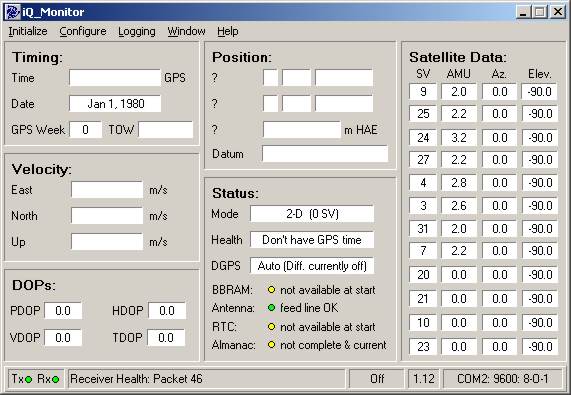571x395 pixels.
Task: Click the Mode field showing 2-D (0 SV)
Action: click(x=312, y=214)
